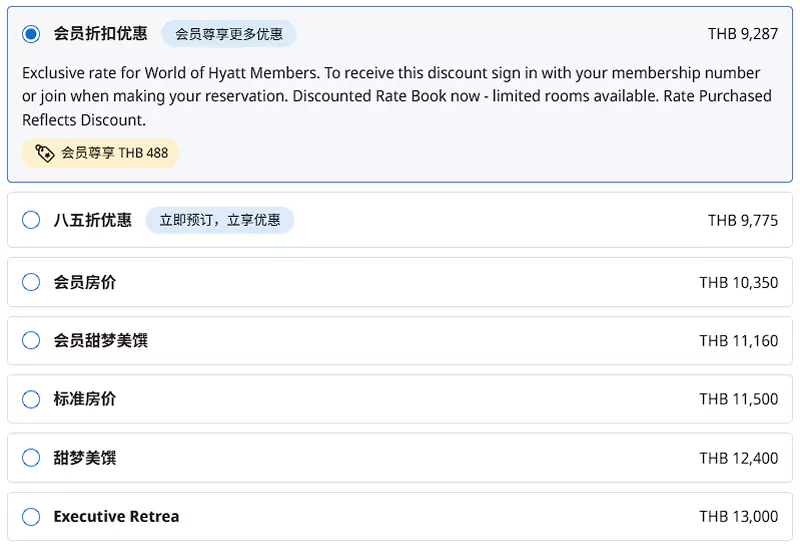The height and width of the screenshot is (555, 800).
Task: Click the THB 10,350 price
Action: pos(738,283)
